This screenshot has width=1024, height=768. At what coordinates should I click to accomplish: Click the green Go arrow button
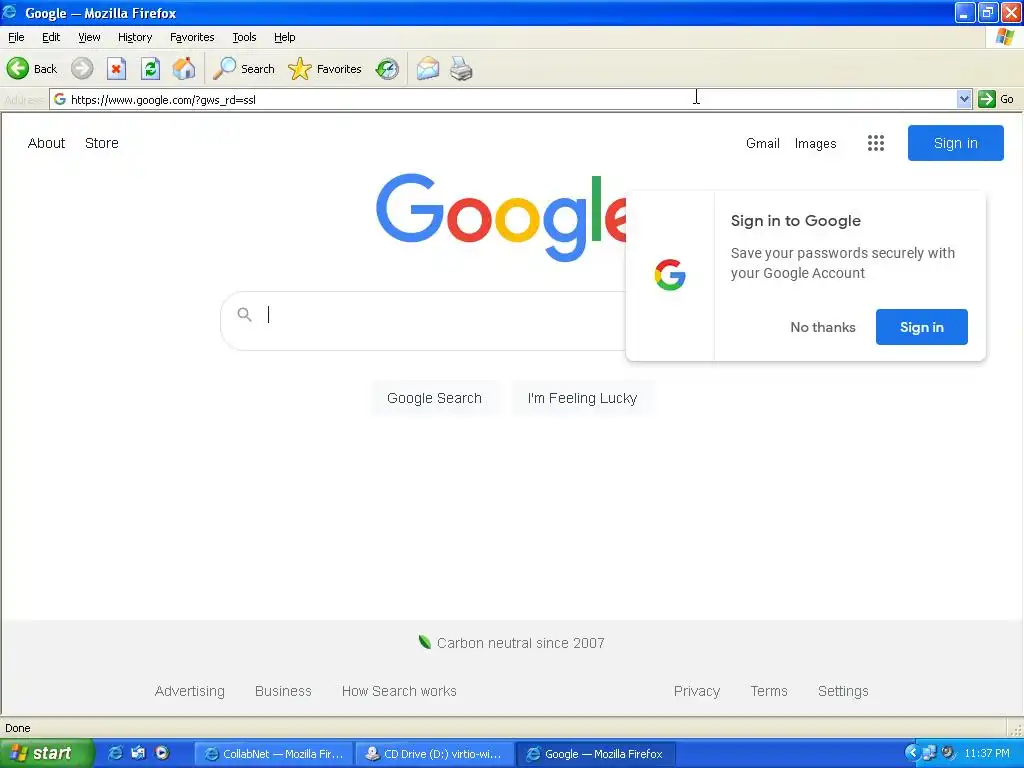click(x=987, y=99)
